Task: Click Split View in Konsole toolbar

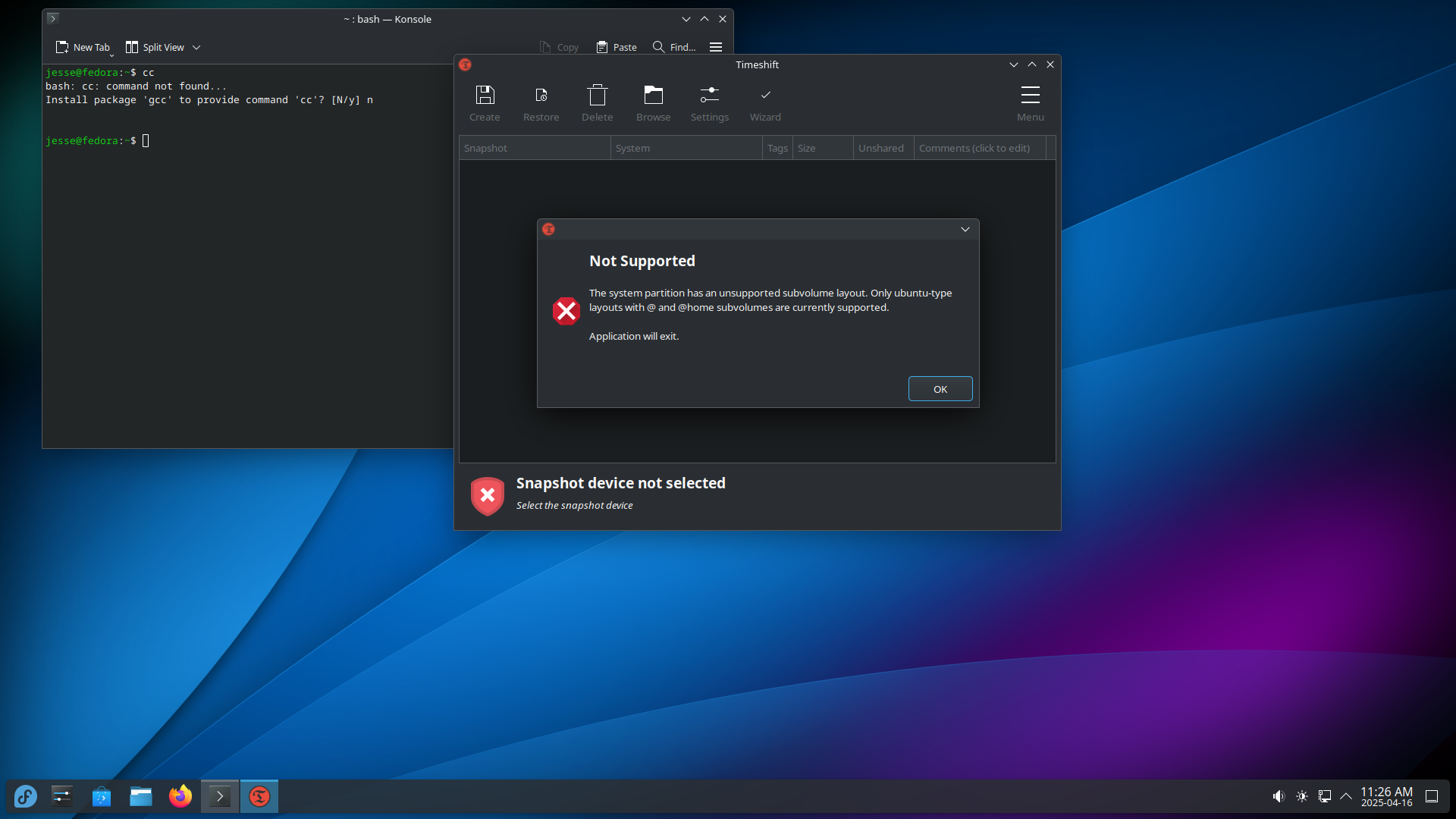Action: pos(155,47)
